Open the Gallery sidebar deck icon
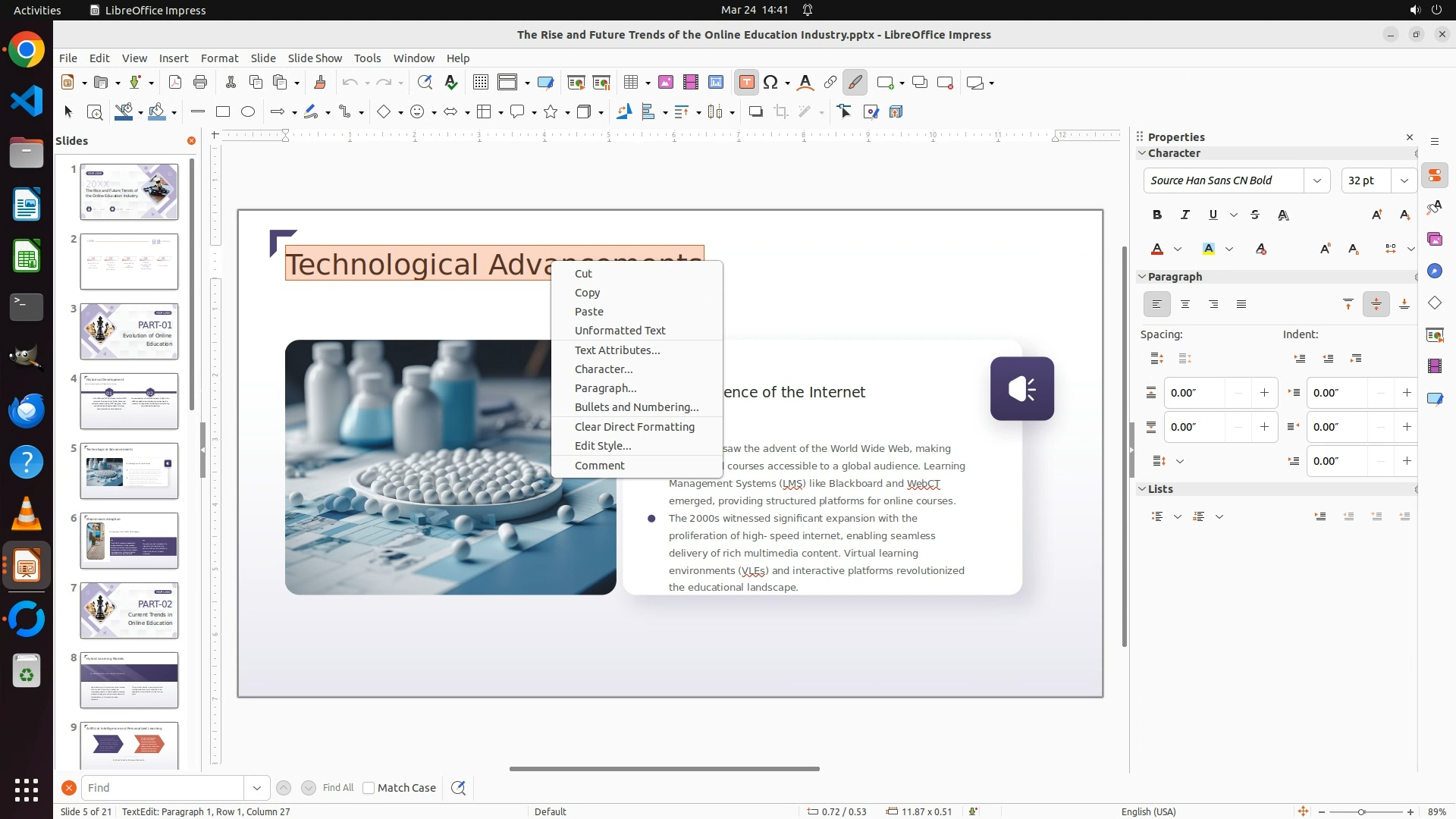 1434,240
